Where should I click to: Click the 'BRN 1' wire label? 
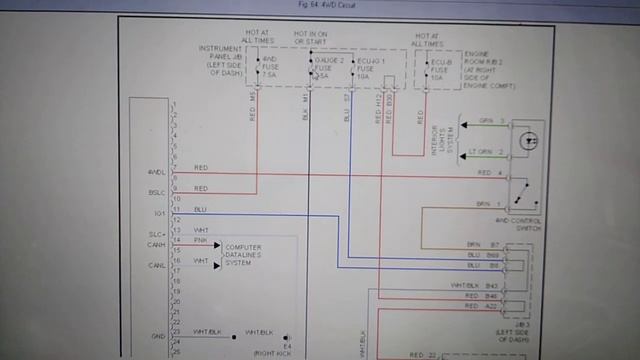pyautogui.click(x=488, y=204)
